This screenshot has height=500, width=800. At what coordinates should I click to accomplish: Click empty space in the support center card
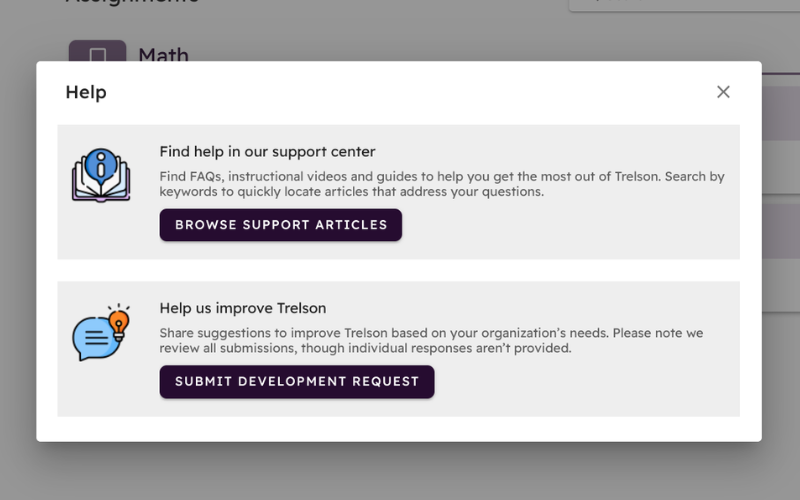pyautogui.click(x=561, y=230)
